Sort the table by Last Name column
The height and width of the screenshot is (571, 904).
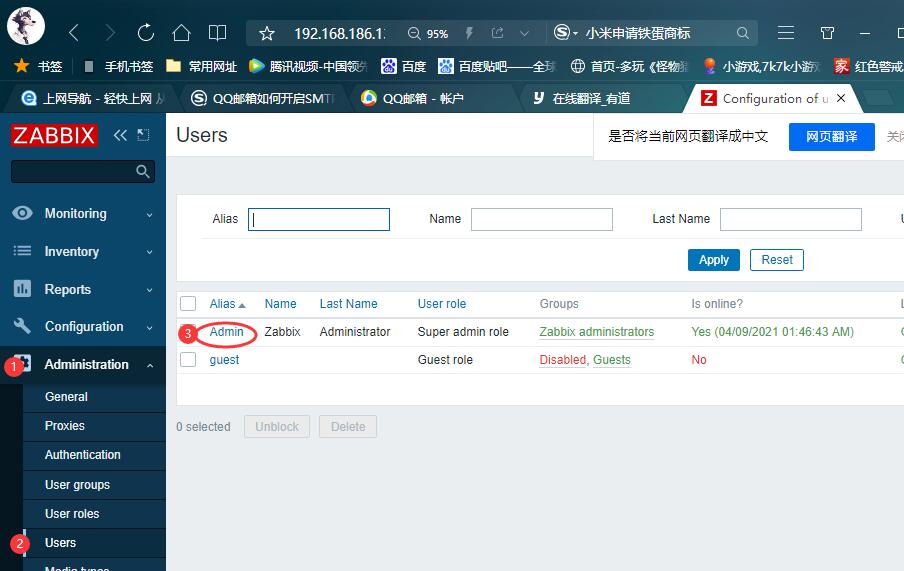348,304
